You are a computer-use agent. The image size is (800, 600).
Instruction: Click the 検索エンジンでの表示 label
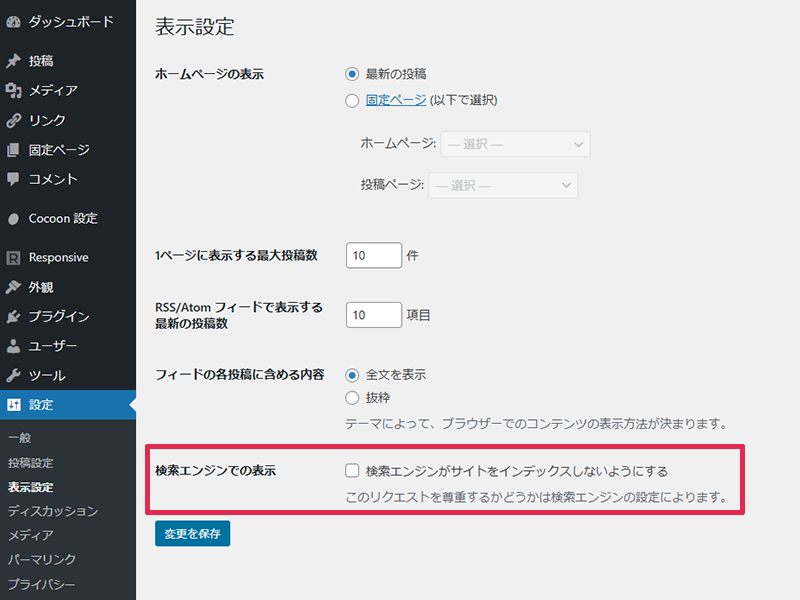coord(215,470)
